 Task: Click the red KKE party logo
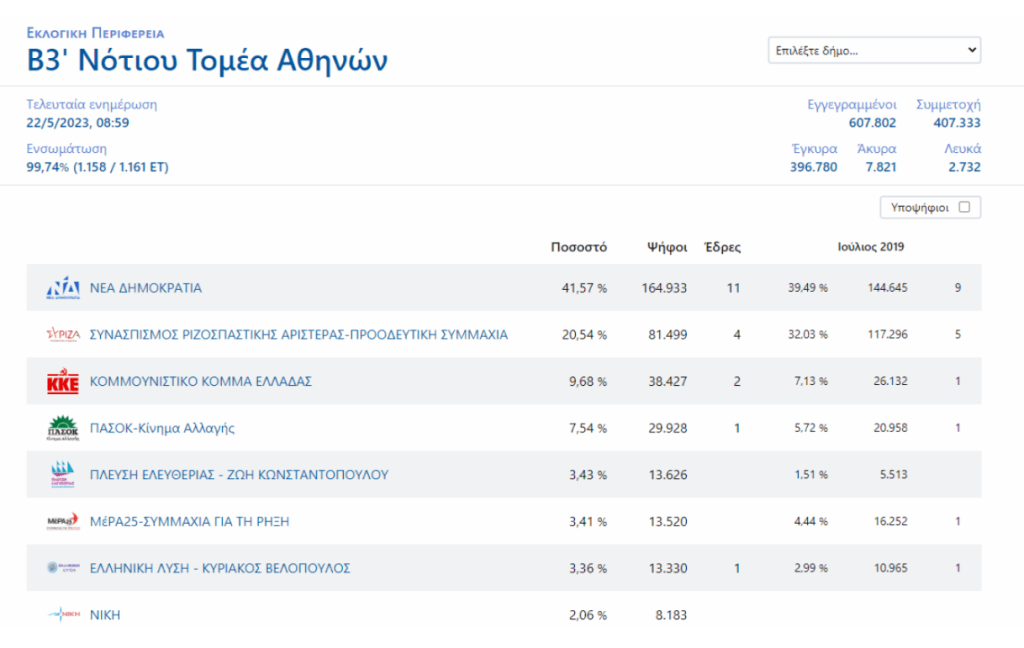click(63, 382)
